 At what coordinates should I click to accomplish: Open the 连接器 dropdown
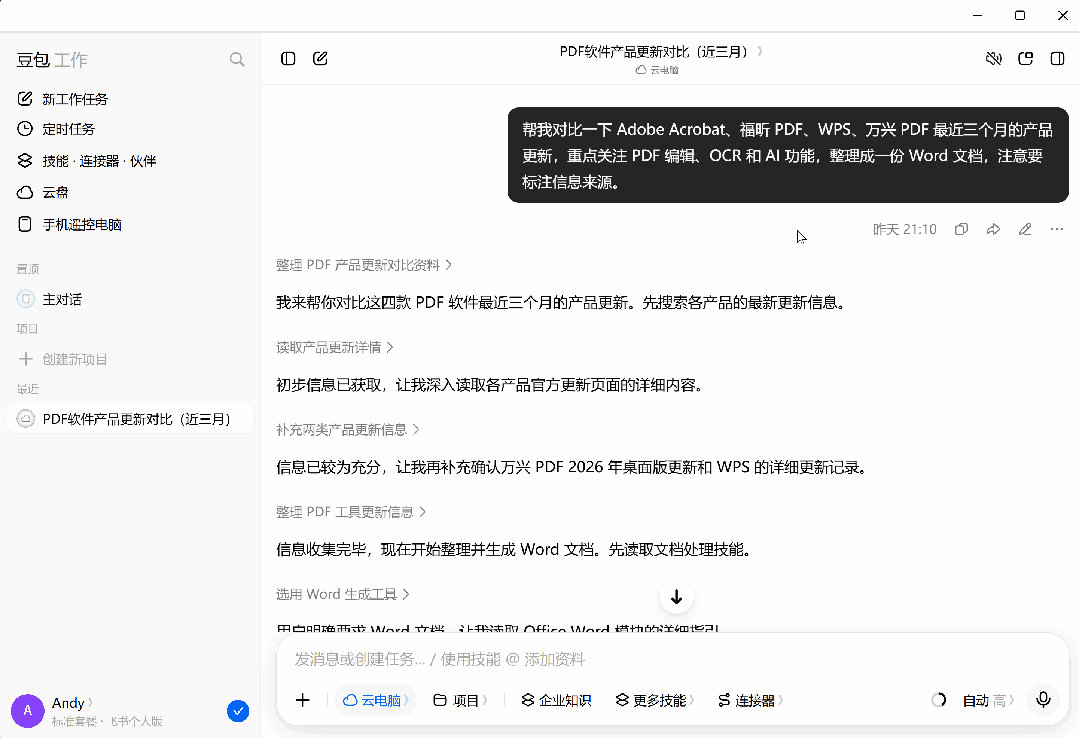click(x=749, y=700)
